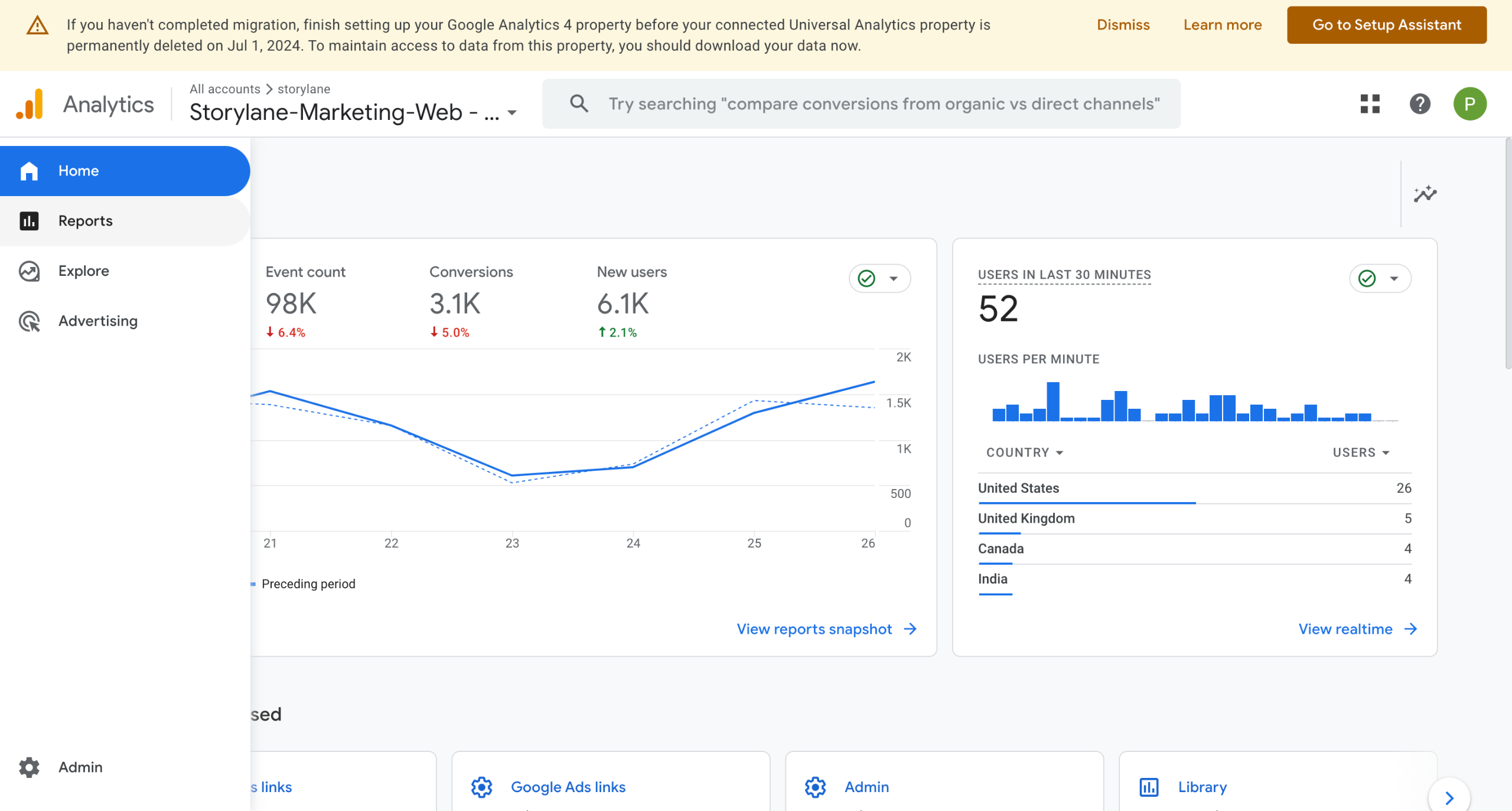Click the Library card icon
Viewport: 1512px width, 811px height.
pos(1149,787)
